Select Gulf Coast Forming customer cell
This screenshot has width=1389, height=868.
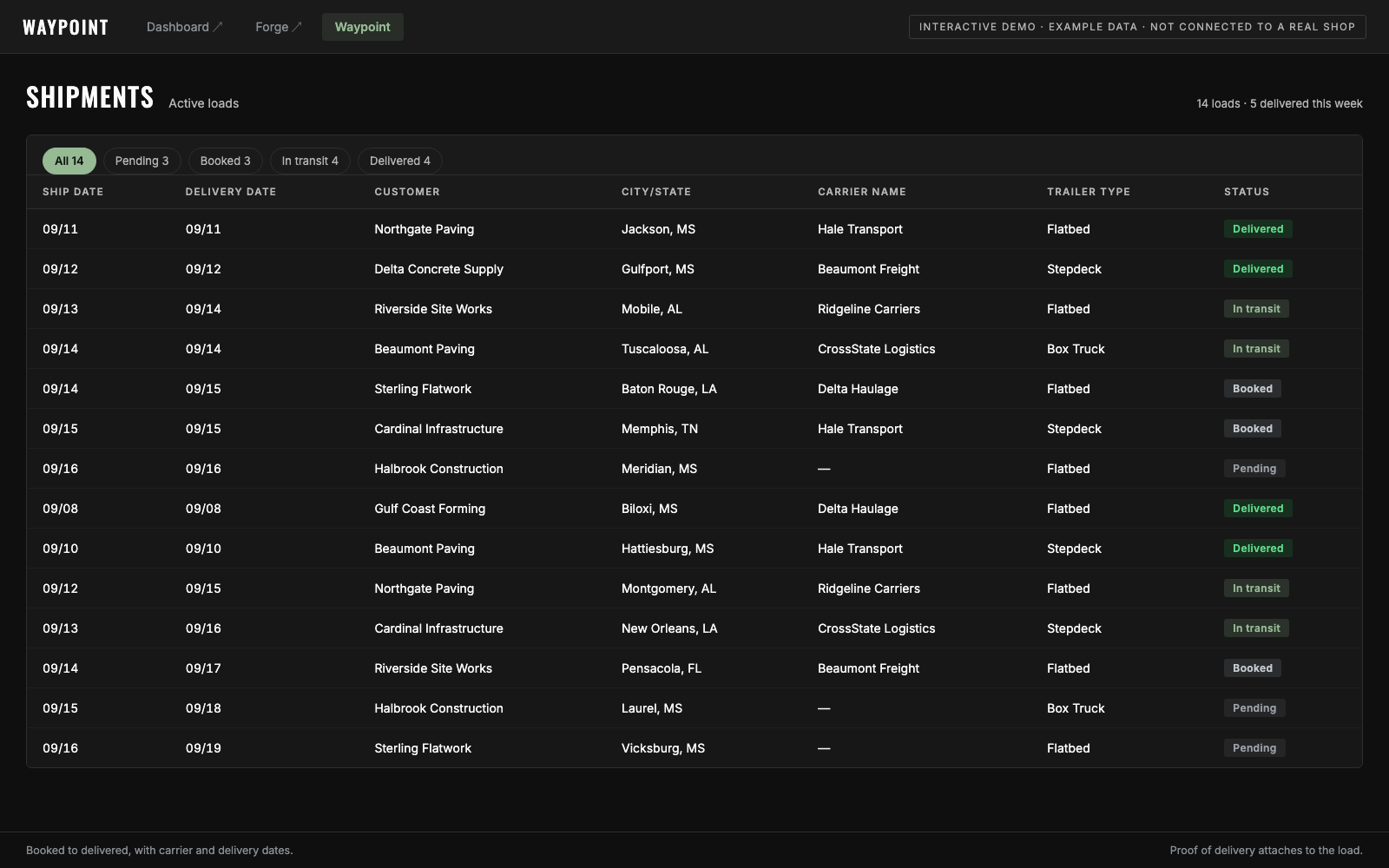[x=430, y=509]
